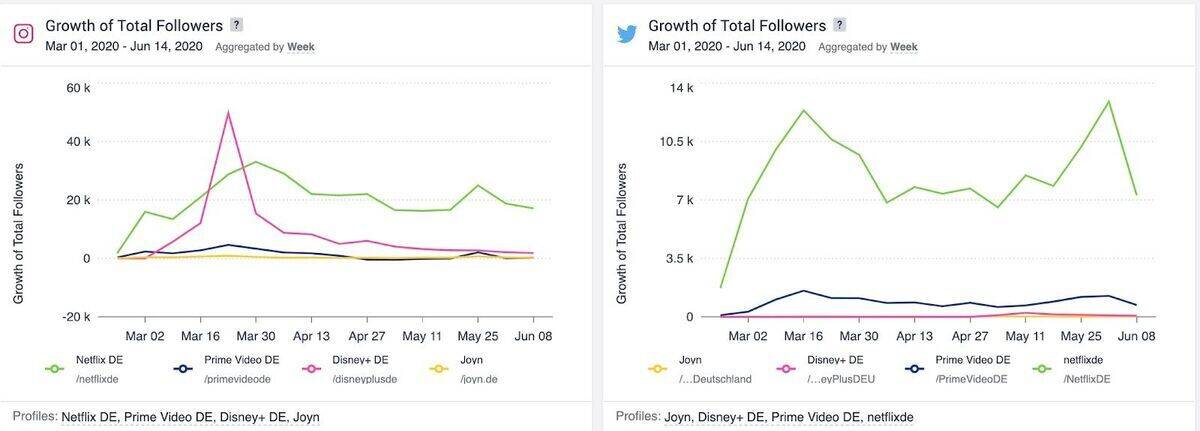Click the Disney+ peak point at Mar 23

(x=228, y=112)
